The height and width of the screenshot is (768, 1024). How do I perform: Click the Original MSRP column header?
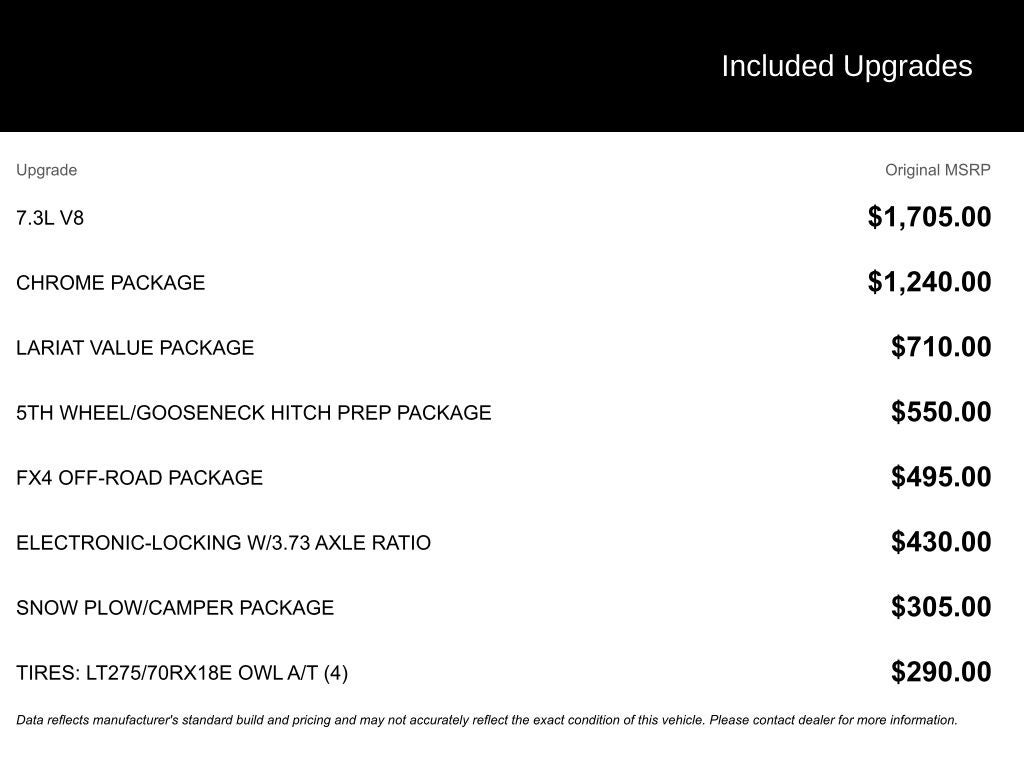point(937,170)
